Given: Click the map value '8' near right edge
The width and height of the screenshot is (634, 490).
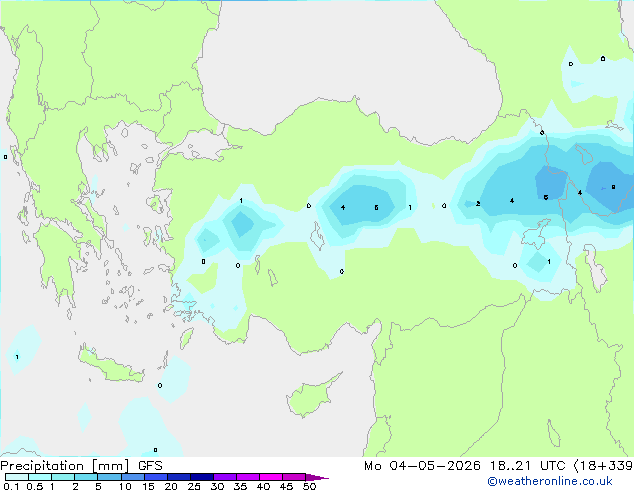Looking at the screenshot, I should pyautogui.click(x=613, y=187).
